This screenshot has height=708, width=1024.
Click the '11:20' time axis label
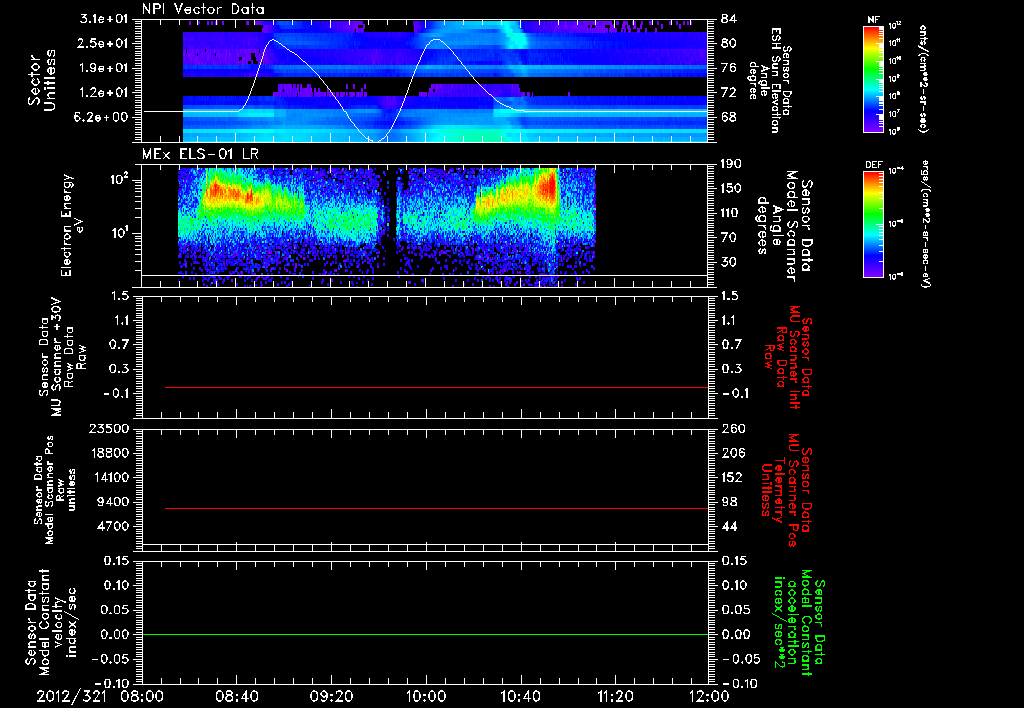[615, 696]
